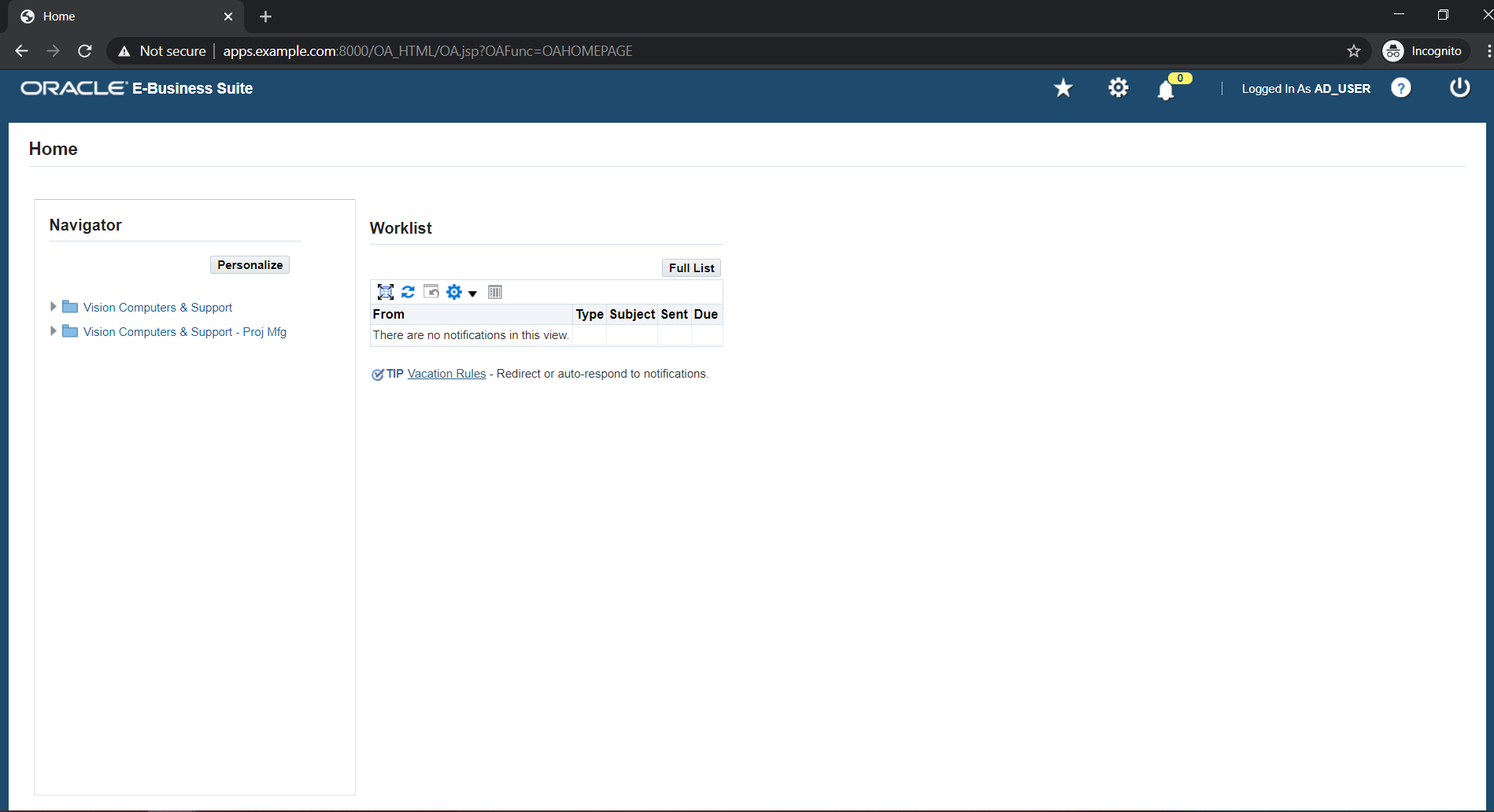Open the dropdown arrow beside the Worklist gear
The width and height of the screenshot is (1494, 812).
point(472,293)
